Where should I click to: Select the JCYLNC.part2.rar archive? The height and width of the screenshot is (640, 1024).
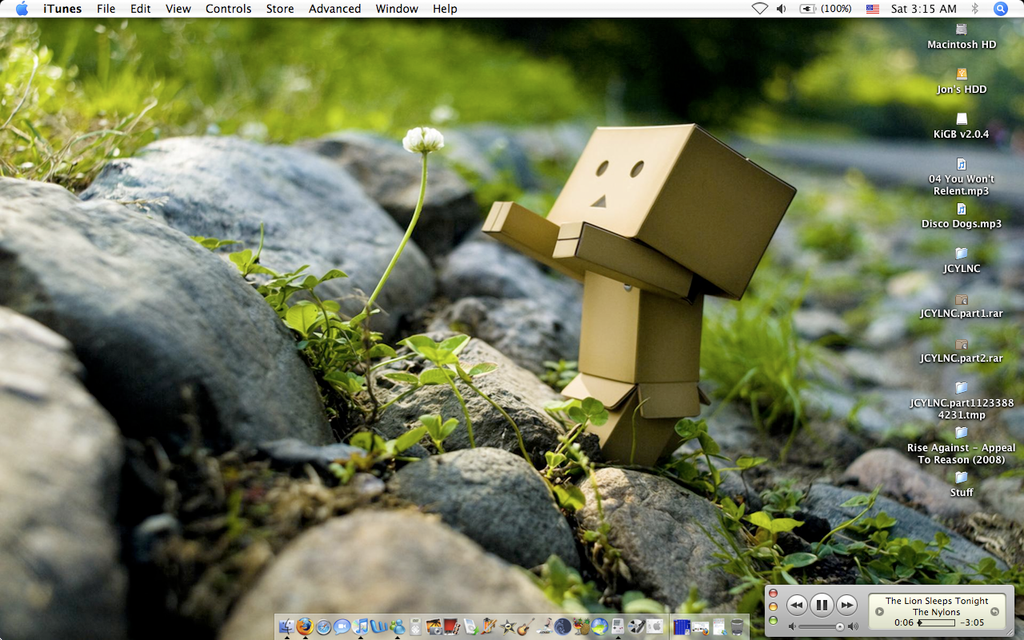coord(961,350)
